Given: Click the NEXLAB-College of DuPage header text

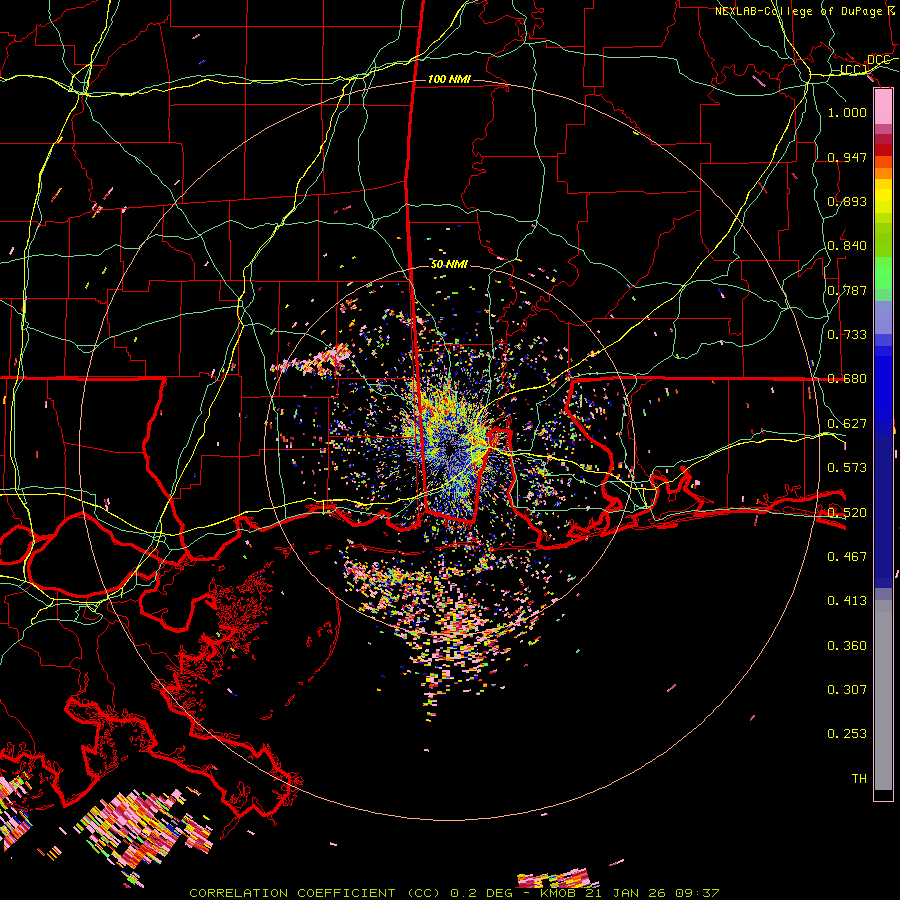Looking at the screenshot, I should [x=806, y=11].
